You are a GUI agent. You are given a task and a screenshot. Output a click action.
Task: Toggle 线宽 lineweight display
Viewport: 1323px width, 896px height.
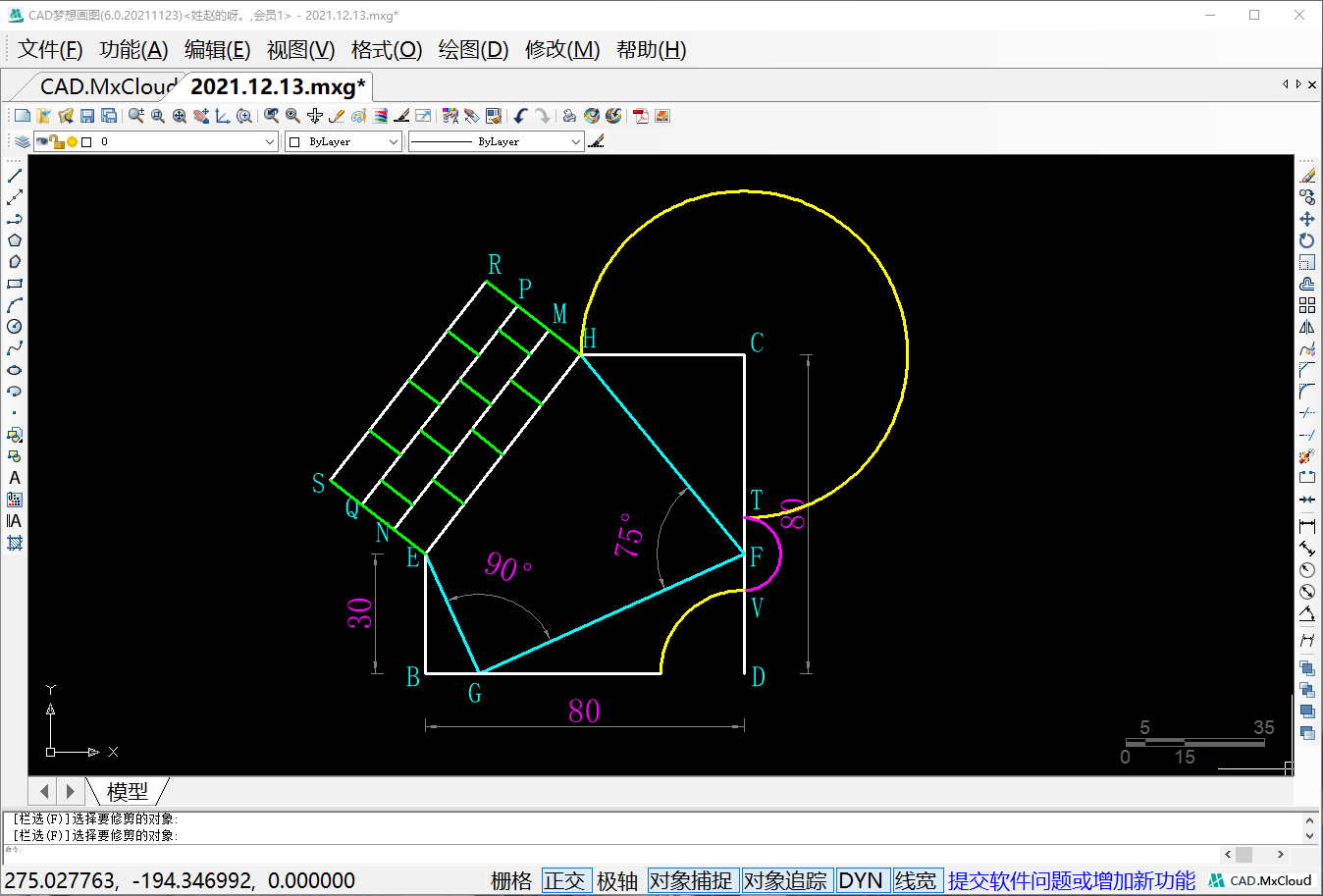pos(916,880)
